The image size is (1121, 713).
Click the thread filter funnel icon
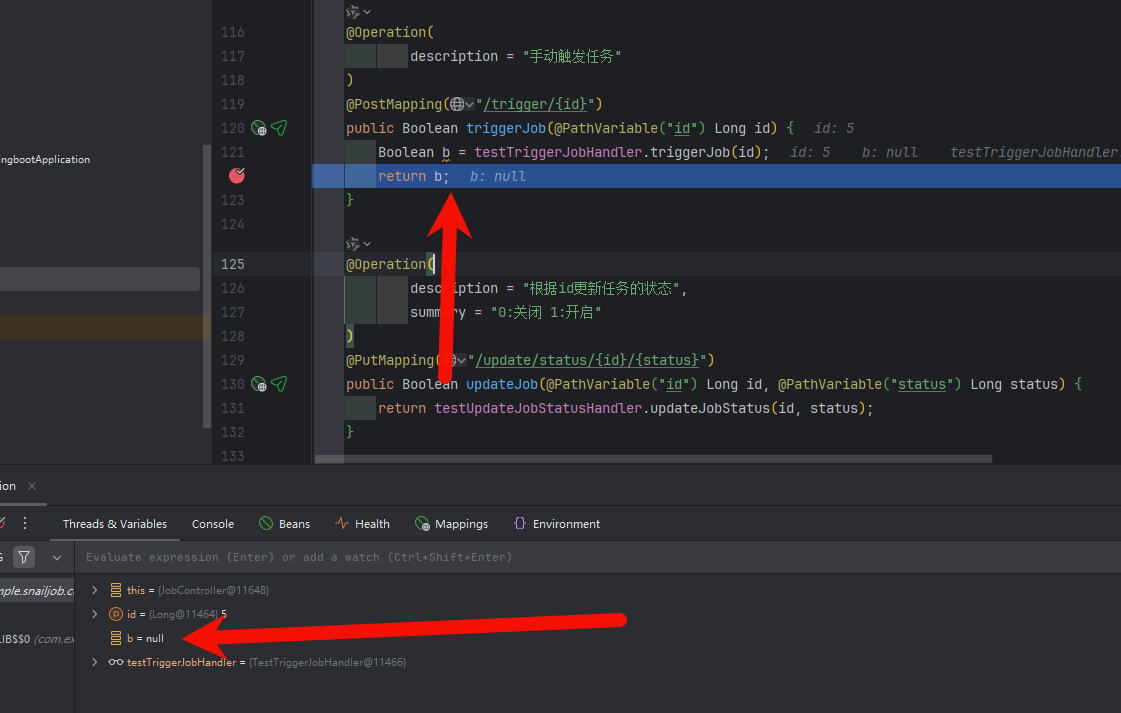pos(24,557)
